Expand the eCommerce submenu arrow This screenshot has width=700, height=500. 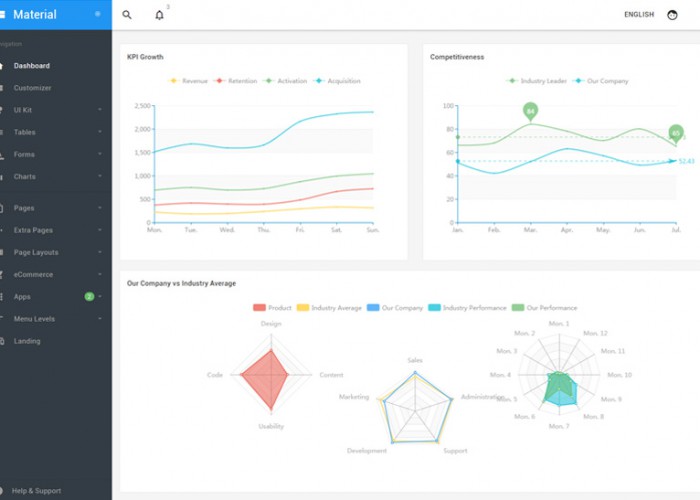[100, 274]
